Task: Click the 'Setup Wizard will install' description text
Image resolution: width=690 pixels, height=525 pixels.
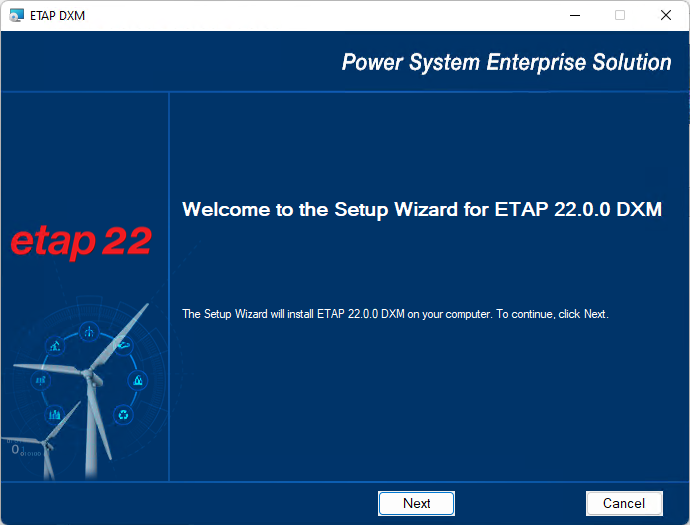Action: 395,314
